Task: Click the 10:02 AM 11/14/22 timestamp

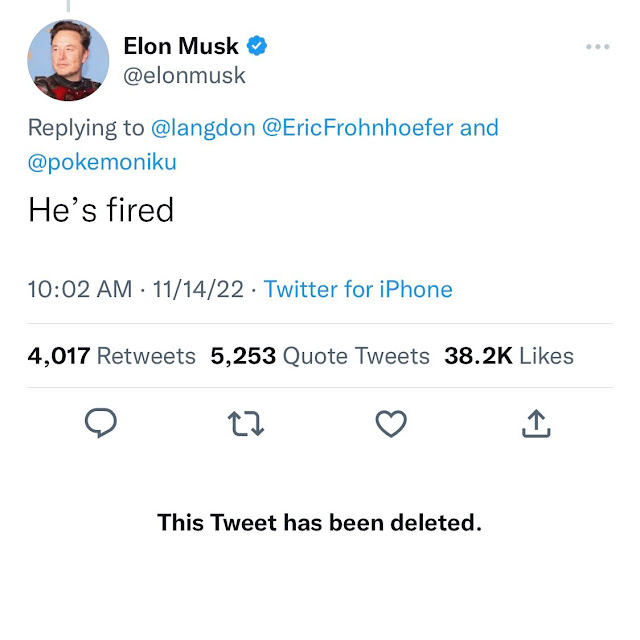Action: click(x=136, y=290)
